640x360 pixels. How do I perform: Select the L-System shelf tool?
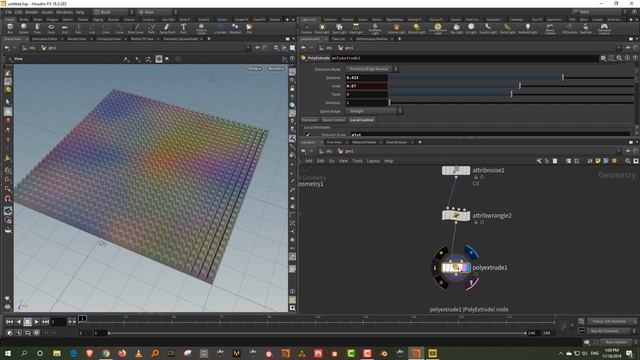click(x=220, y=29)
